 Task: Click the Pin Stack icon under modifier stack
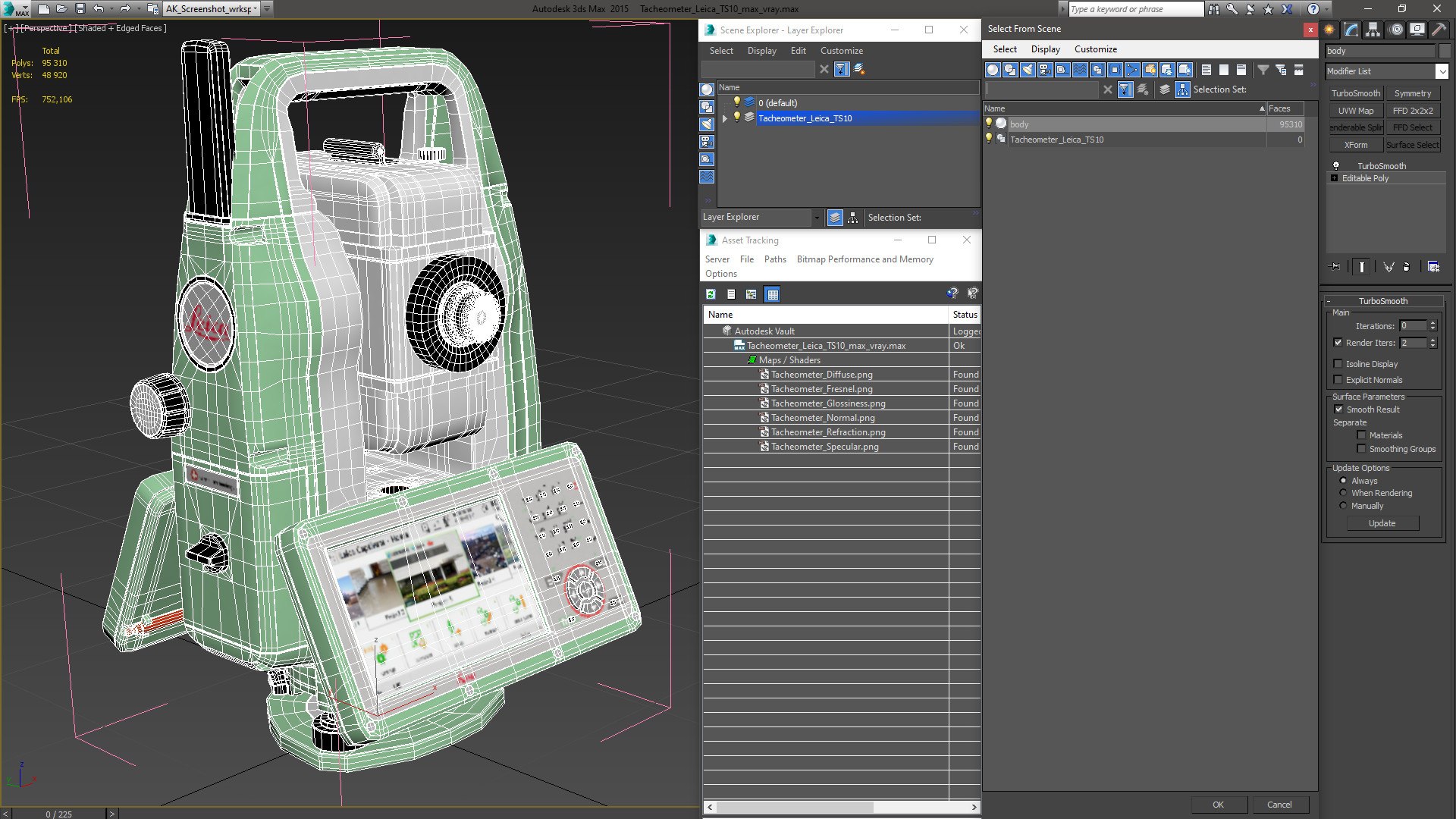[x=1335, y=267]
